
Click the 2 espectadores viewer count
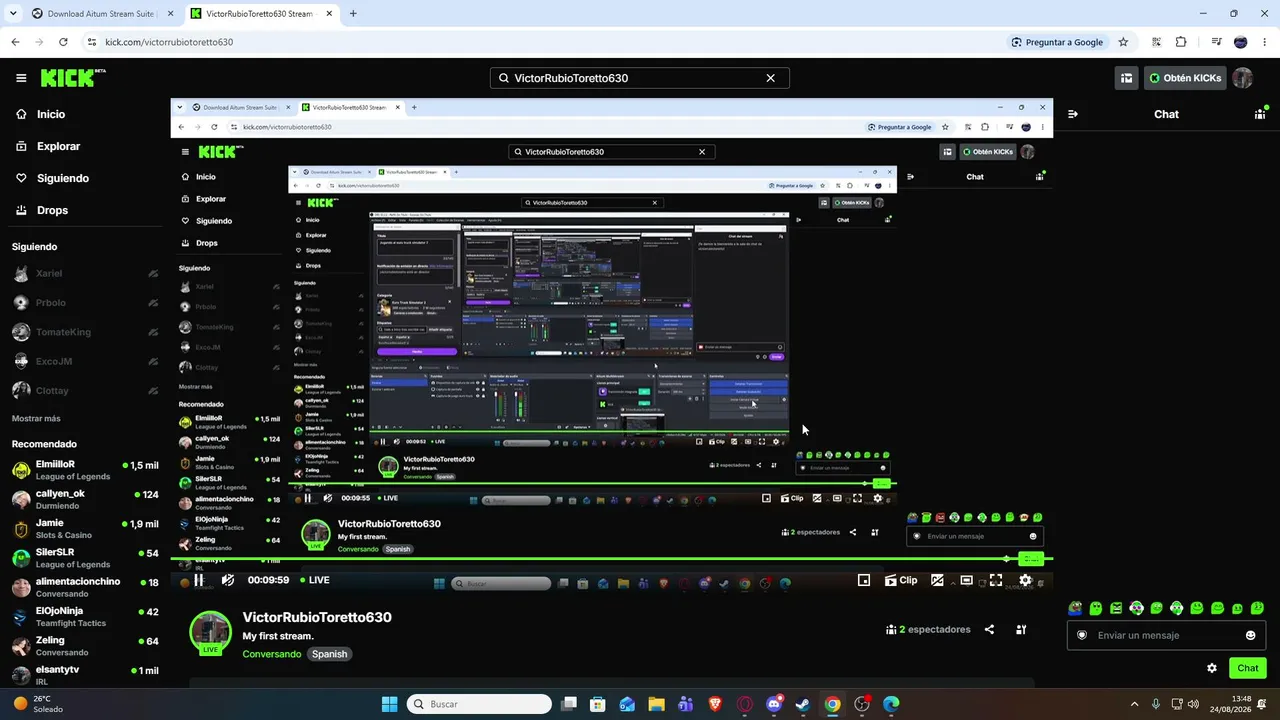(928, 630)
